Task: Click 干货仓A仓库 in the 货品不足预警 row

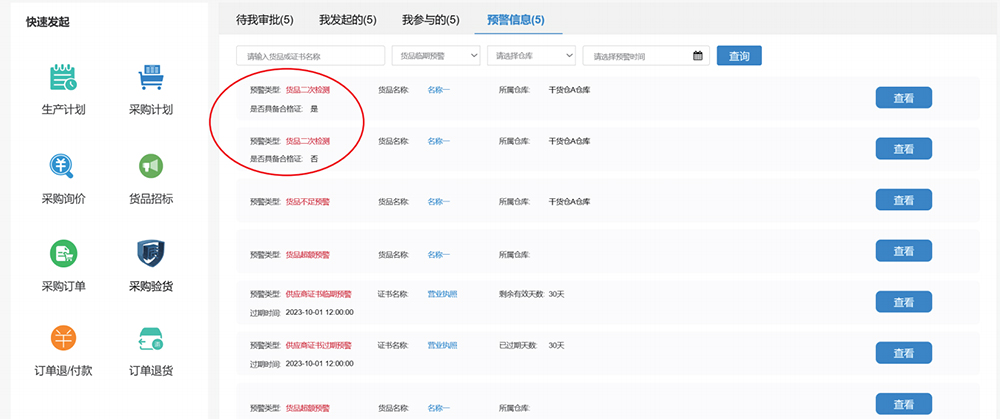Action: pos(570,202)
